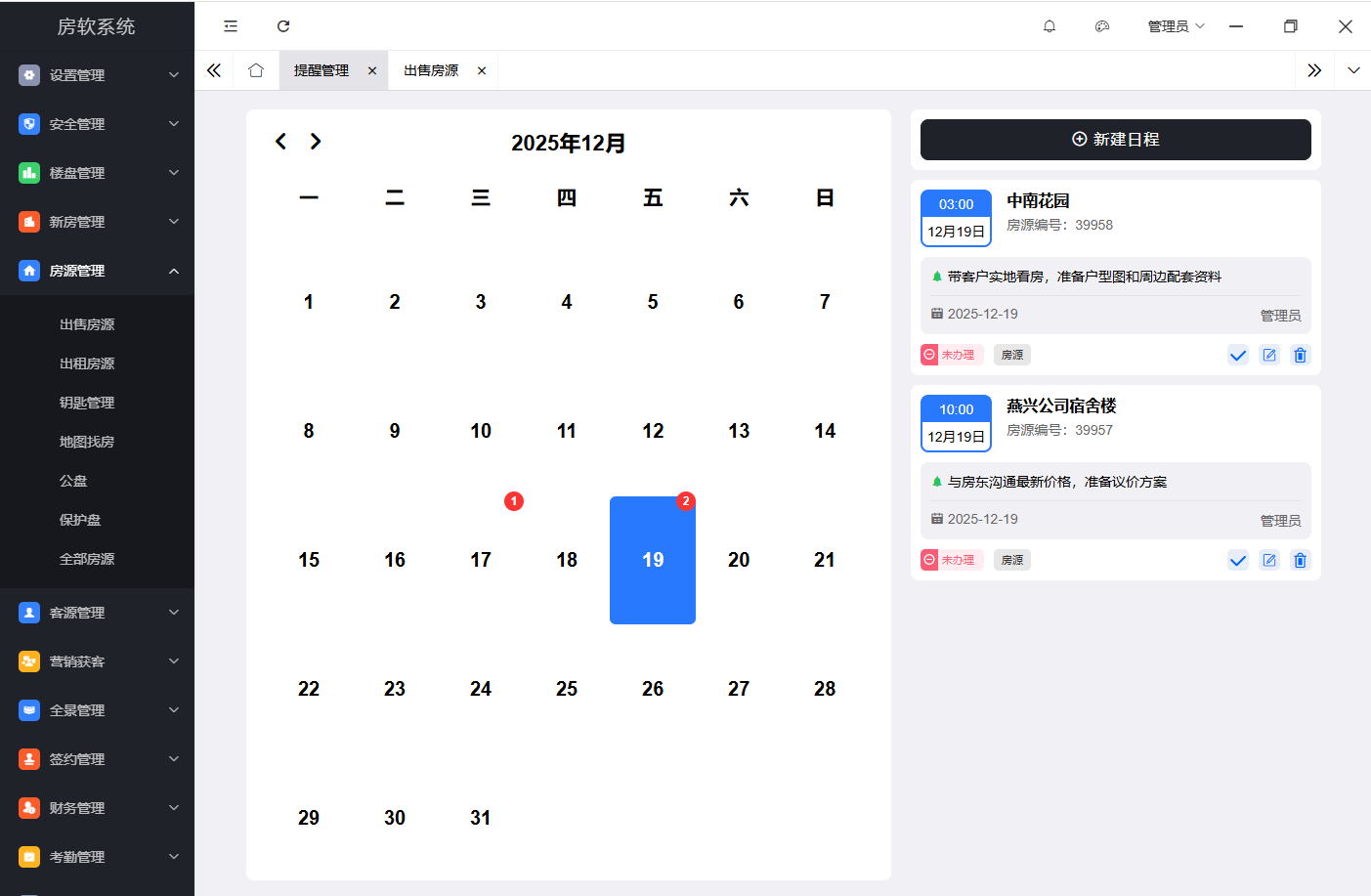This screenshot has width=1371, height=896.
Task: Edit the 燕兴公司宿舍楼 reminder via pencil icon
Action: [x=1269, y=560]
